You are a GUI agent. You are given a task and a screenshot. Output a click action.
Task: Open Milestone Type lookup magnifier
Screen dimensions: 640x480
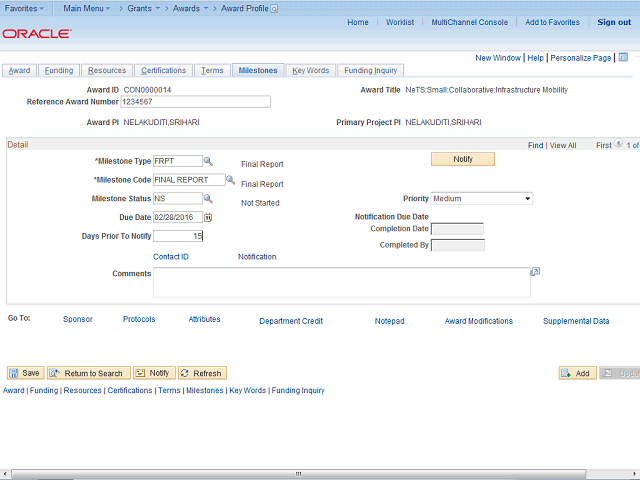coord(208,161)
